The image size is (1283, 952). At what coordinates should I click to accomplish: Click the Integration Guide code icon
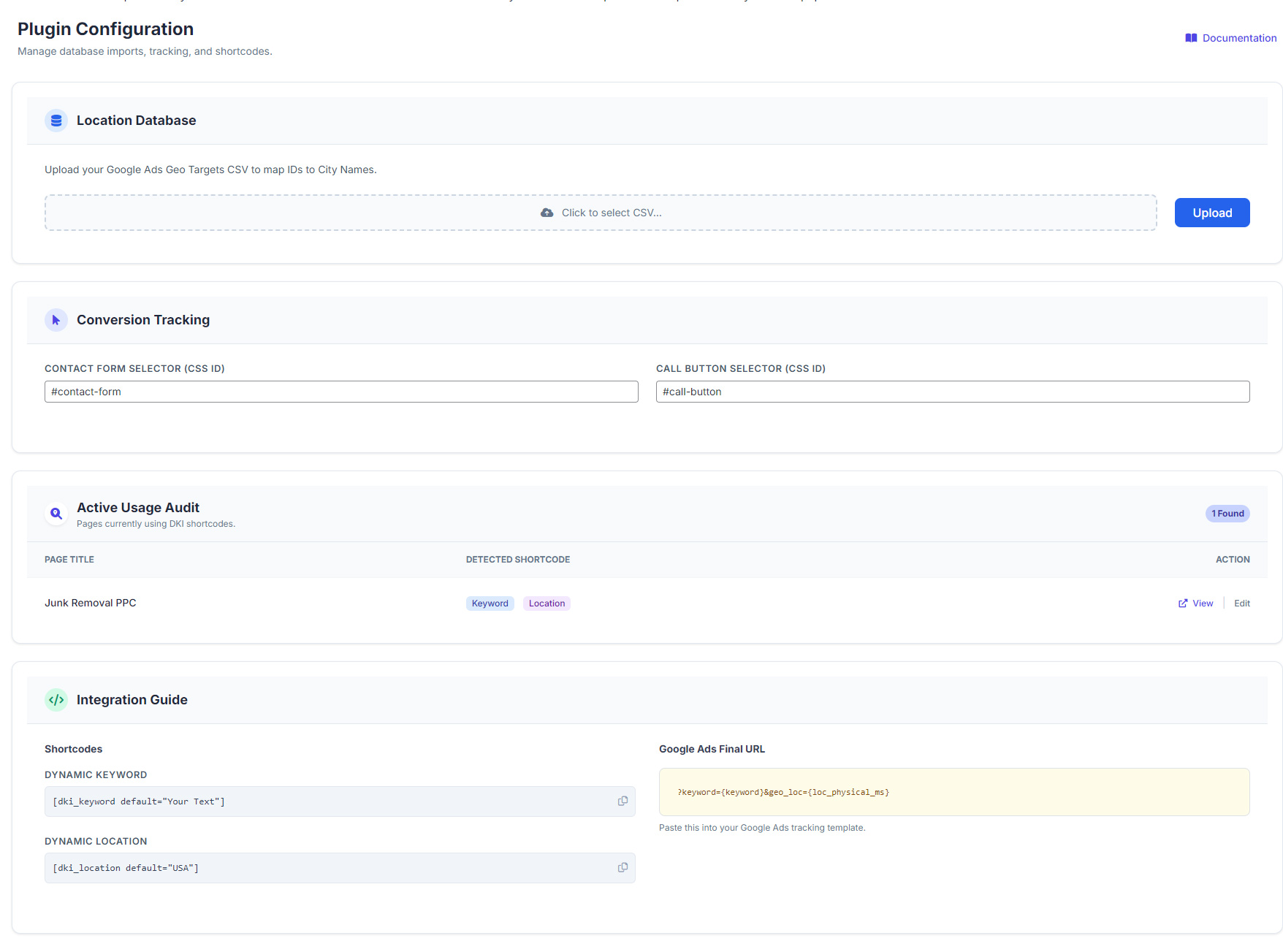(x=56, y=700)
